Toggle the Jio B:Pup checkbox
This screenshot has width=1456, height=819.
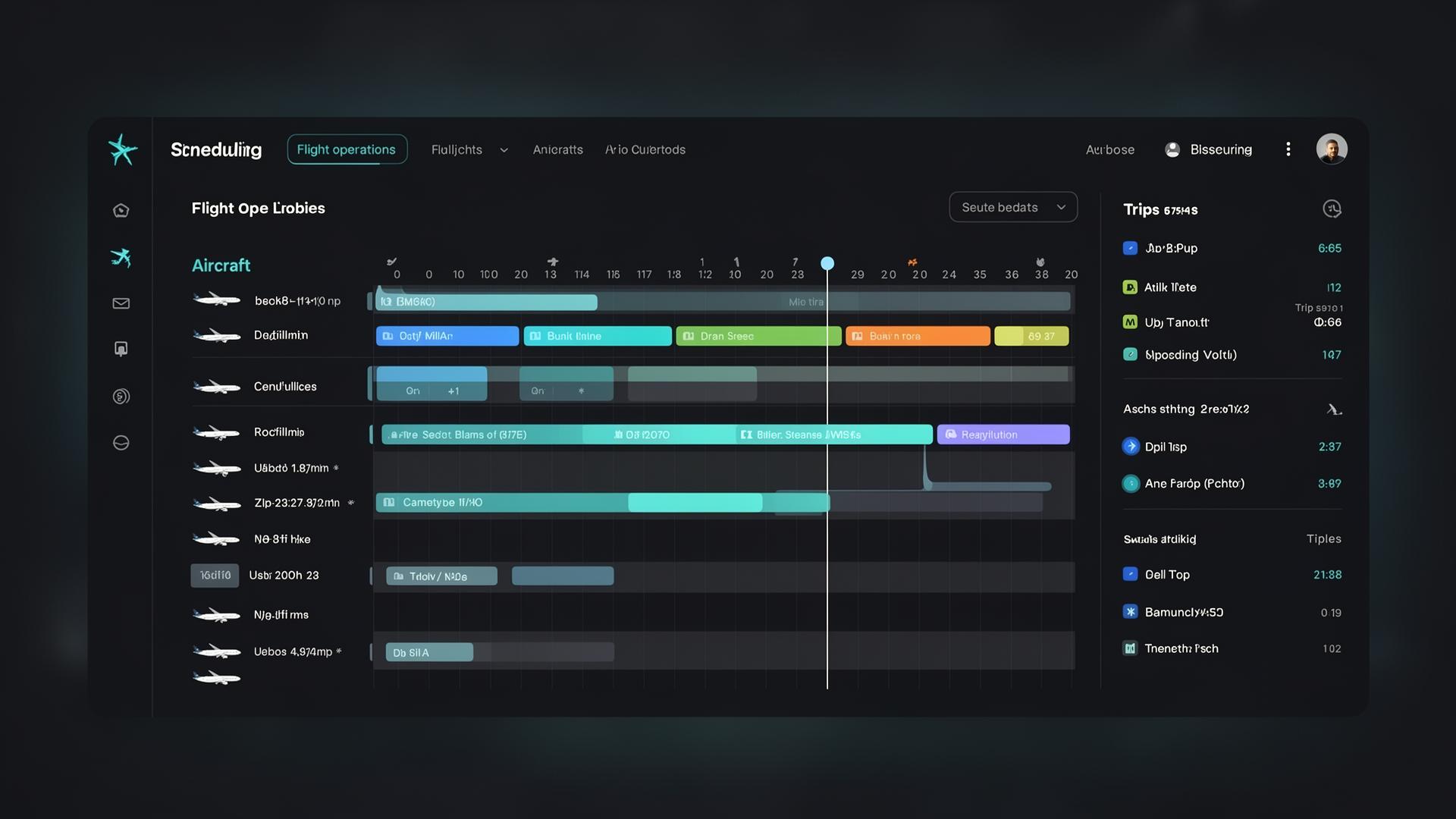pos(1130,248)
